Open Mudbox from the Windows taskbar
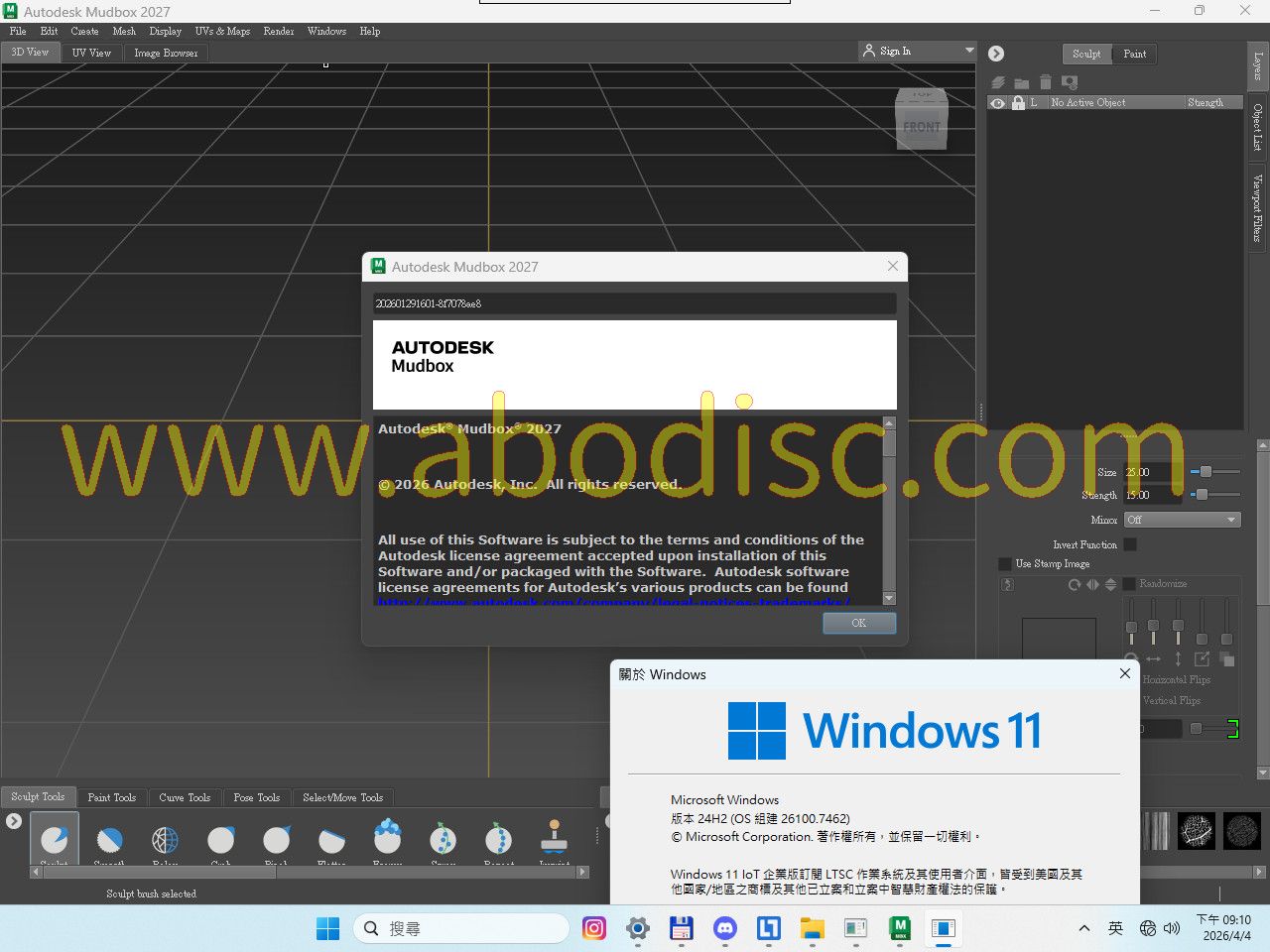This screenshot has width=1270, height=952. point(900,928)
